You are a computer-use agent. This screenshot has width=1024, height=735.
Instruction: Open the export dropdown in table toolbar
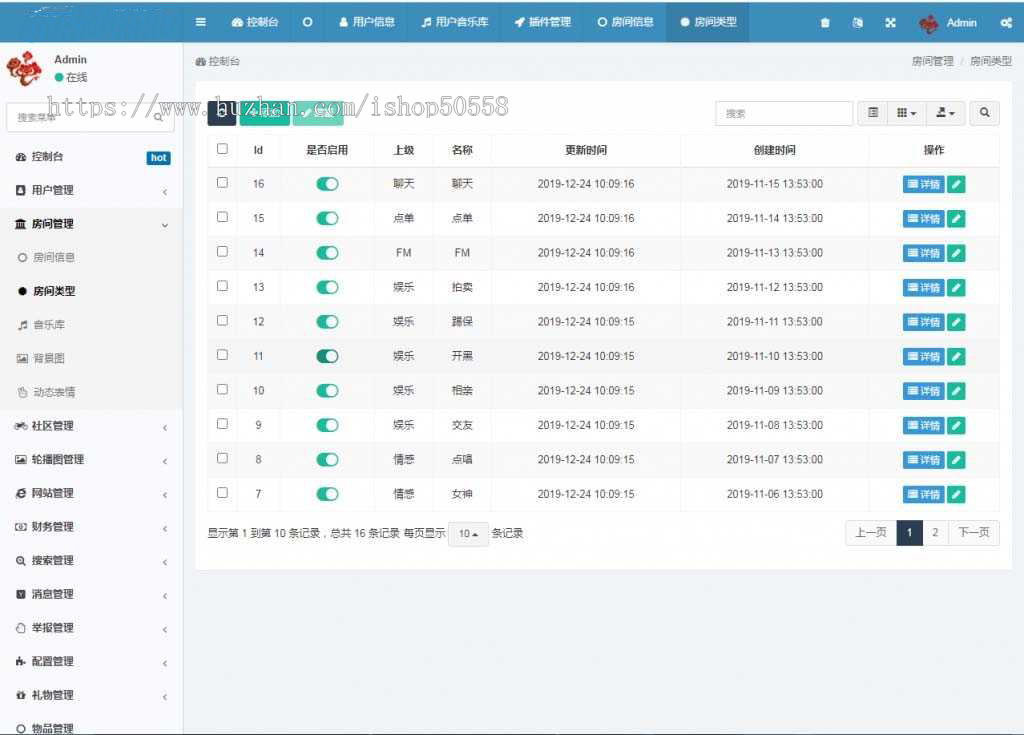coord(945,113)
